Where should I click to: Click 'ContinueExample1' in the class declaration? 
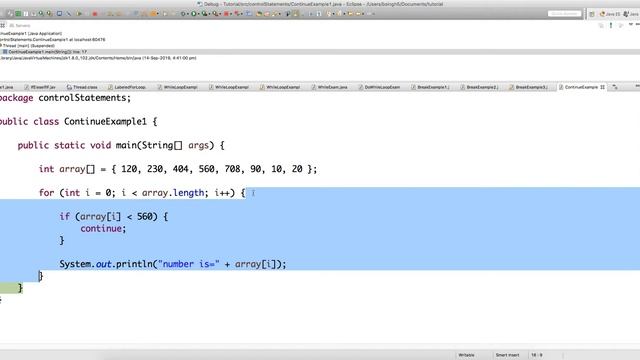(x=105, y=122)
